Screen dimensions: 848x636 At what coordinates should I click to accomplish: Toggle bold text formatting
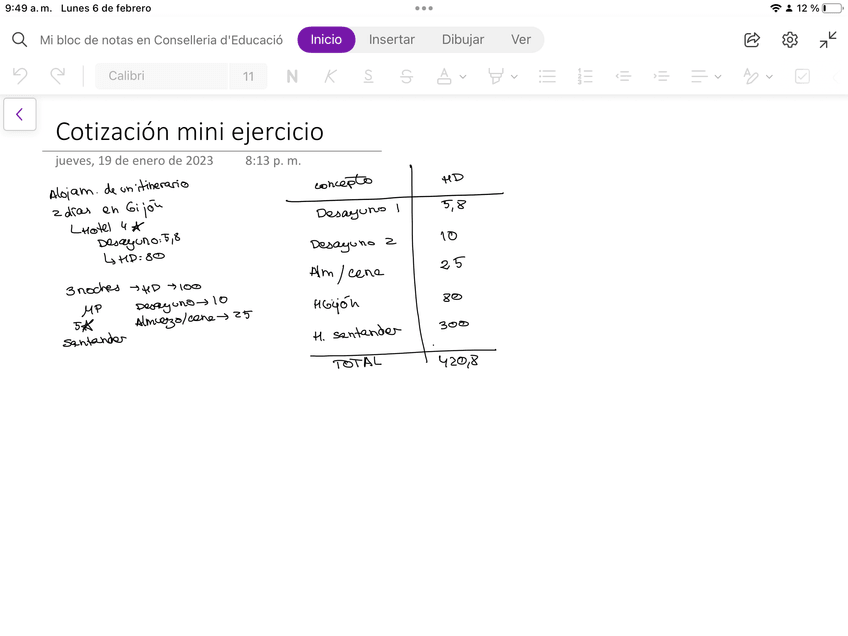point(292,76)
